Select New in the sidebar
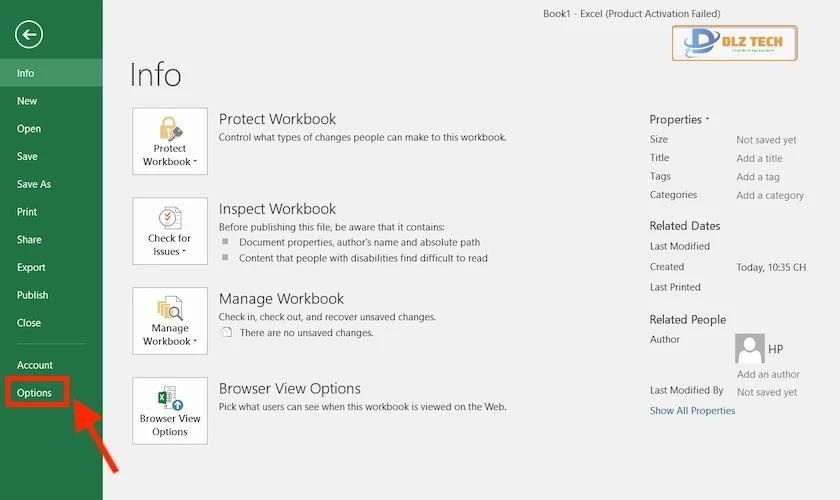Viewport: 840px width, 500px height. pos(27,101)
